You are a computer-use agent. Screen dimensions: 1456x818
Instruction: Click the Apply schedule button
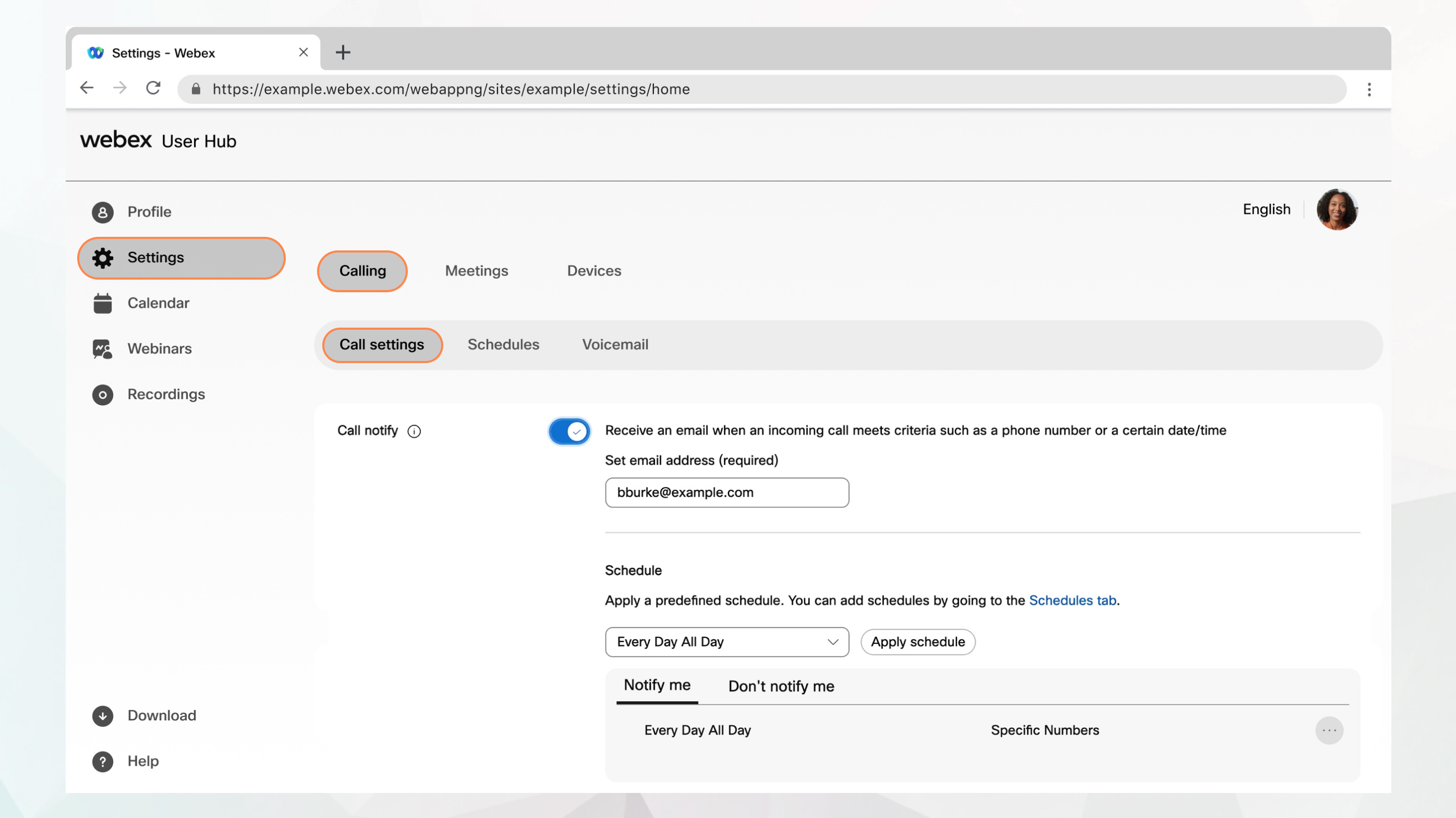pos(918,641)
